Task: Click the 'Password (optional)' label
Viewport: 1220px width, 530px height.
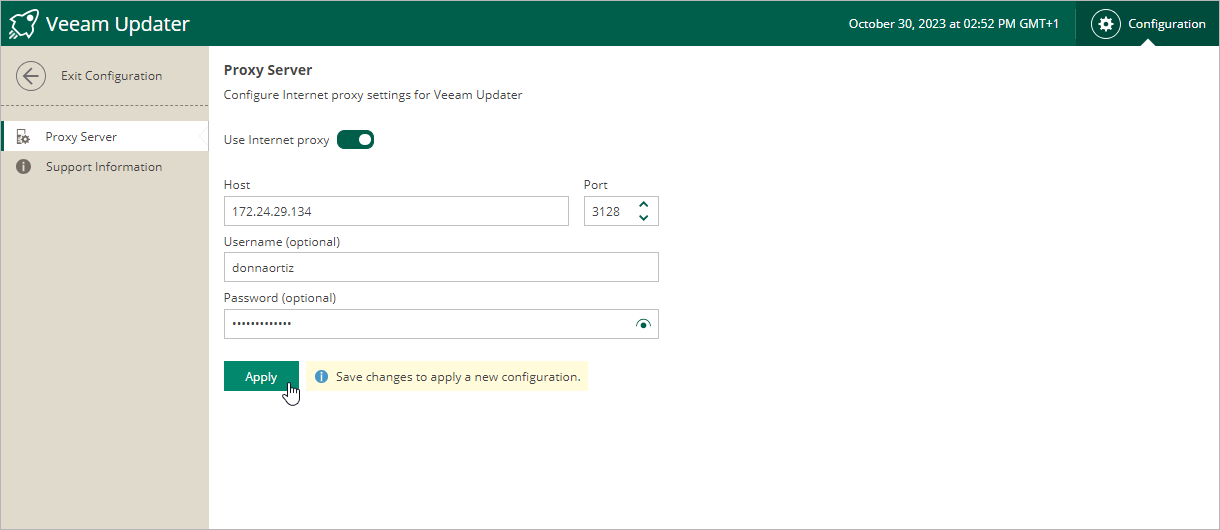Action: (x=280, y=298)
